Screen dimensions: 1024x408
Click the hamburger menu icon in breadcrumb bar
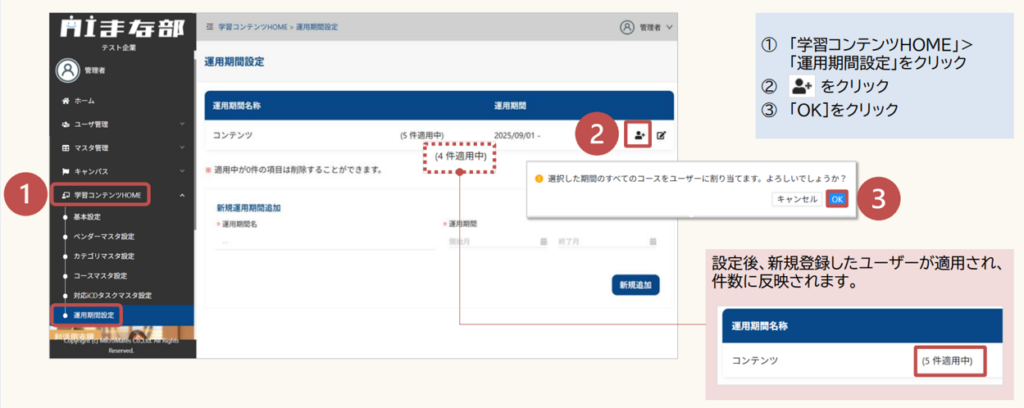coord(209,23)
